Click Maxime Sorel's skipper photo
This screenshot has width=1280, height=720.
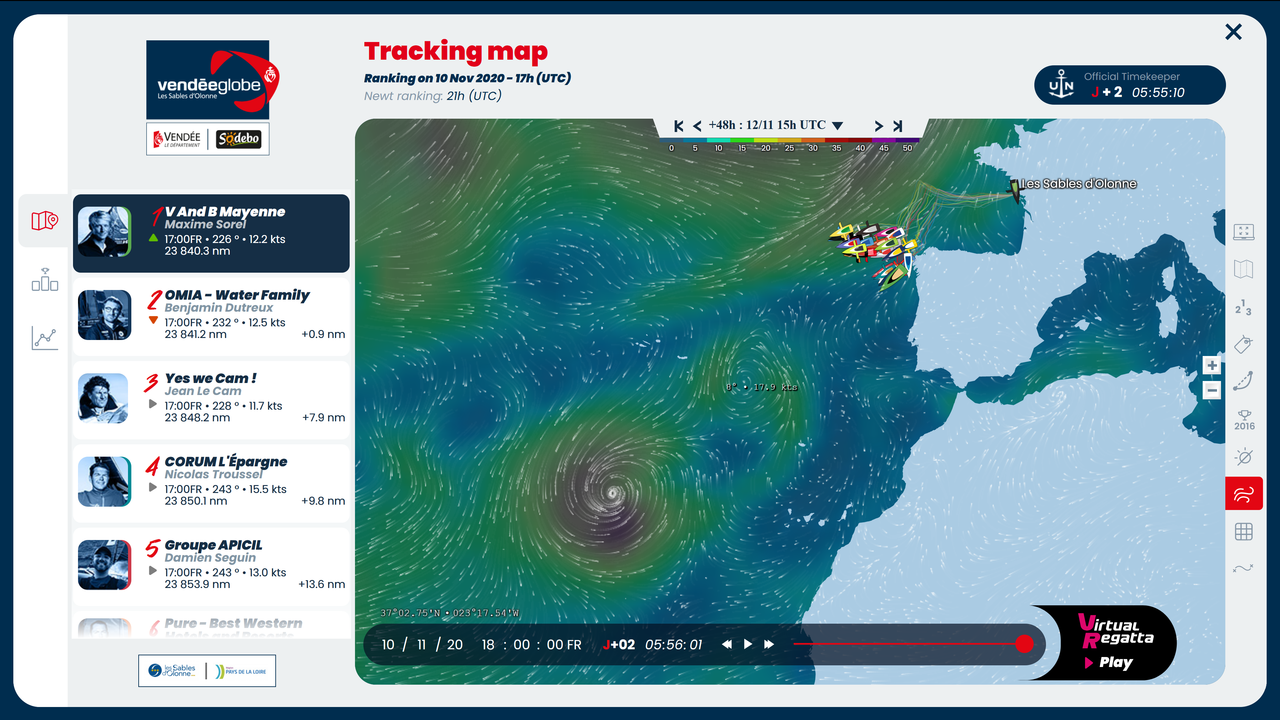[x=104, y=232]
